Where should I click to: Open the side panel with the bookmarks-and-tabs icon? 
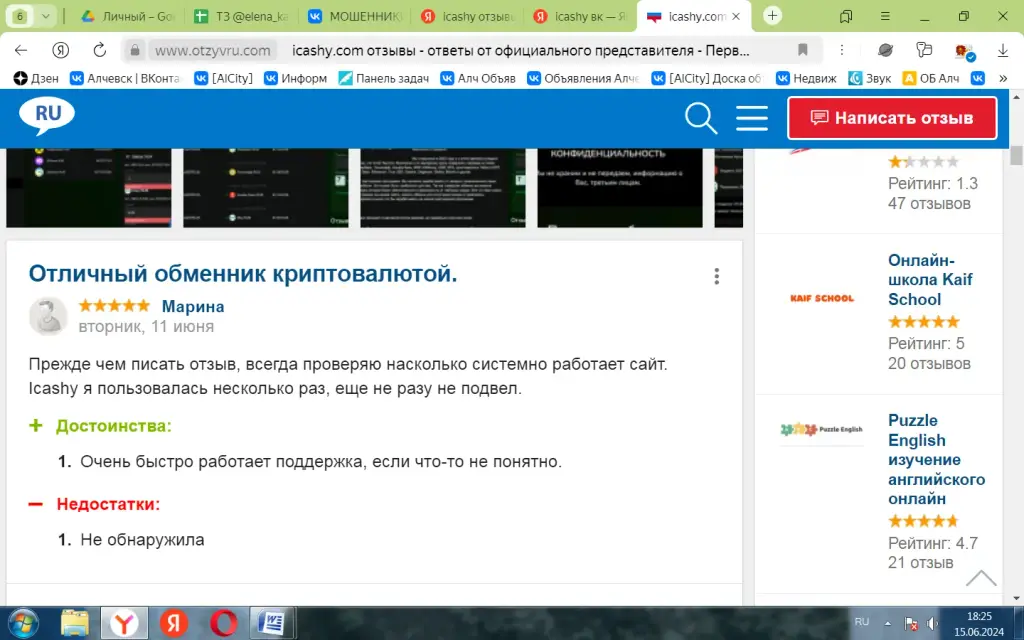click(x=846, y=16)
